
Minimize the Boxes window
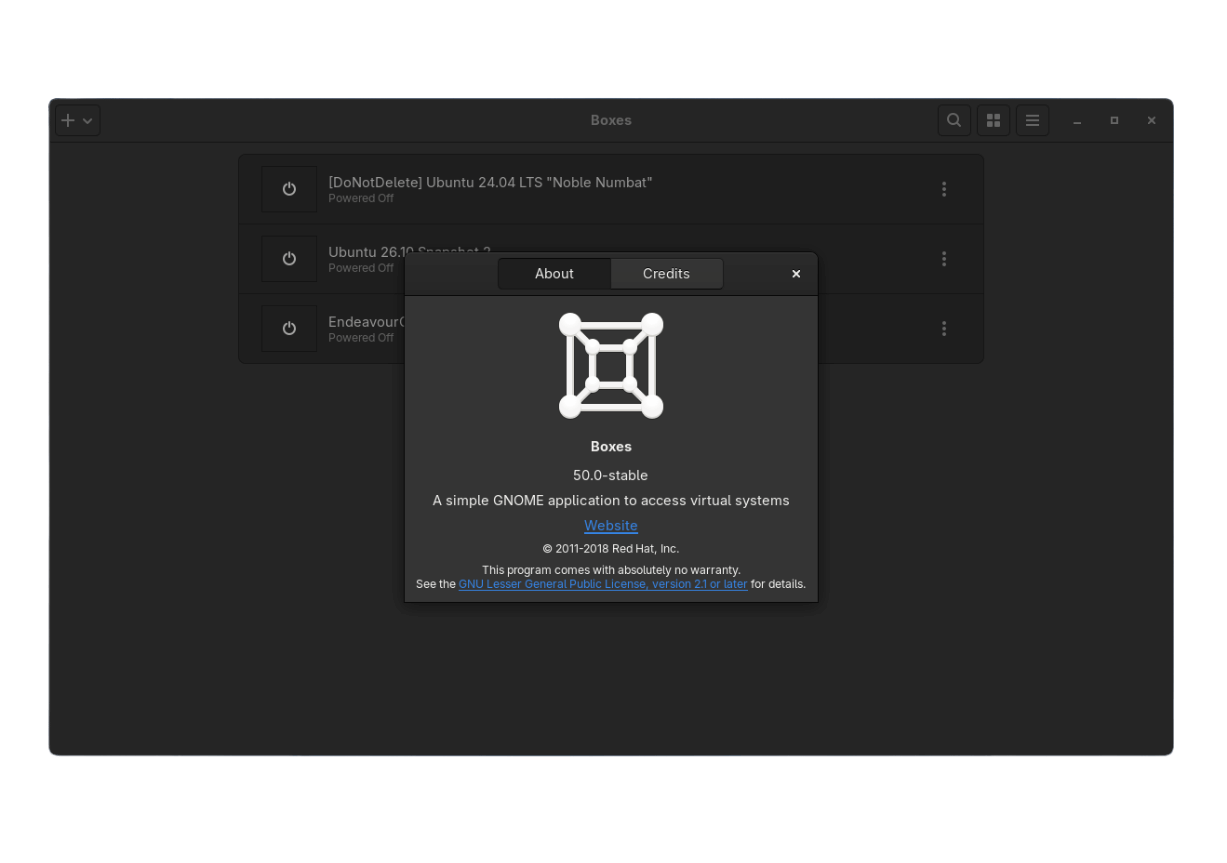[x=1077, y=120]
